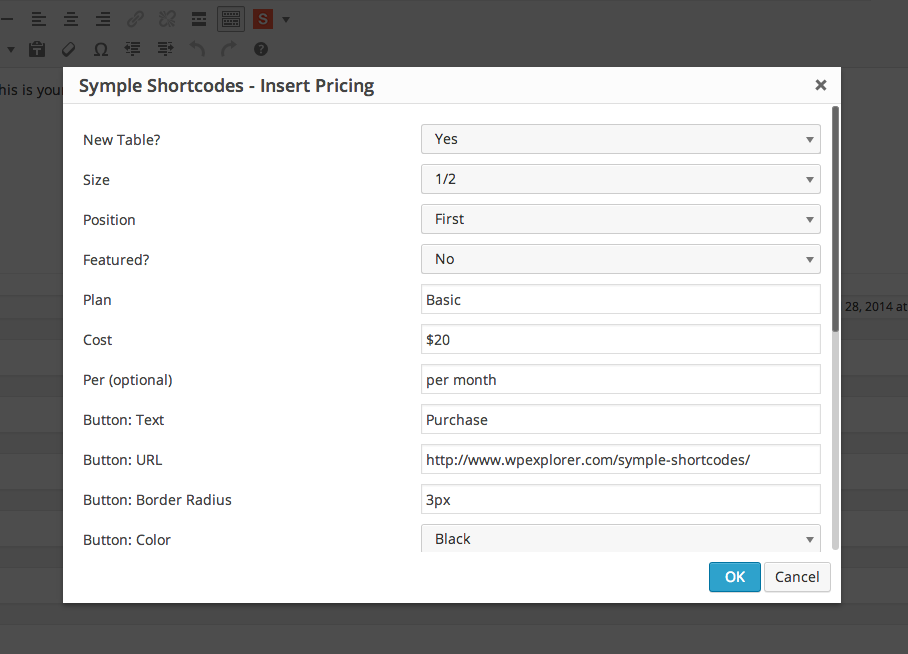Open the New Table? dropdown showing Yes
The image size is (908, 654).
(x=621, y=139)
